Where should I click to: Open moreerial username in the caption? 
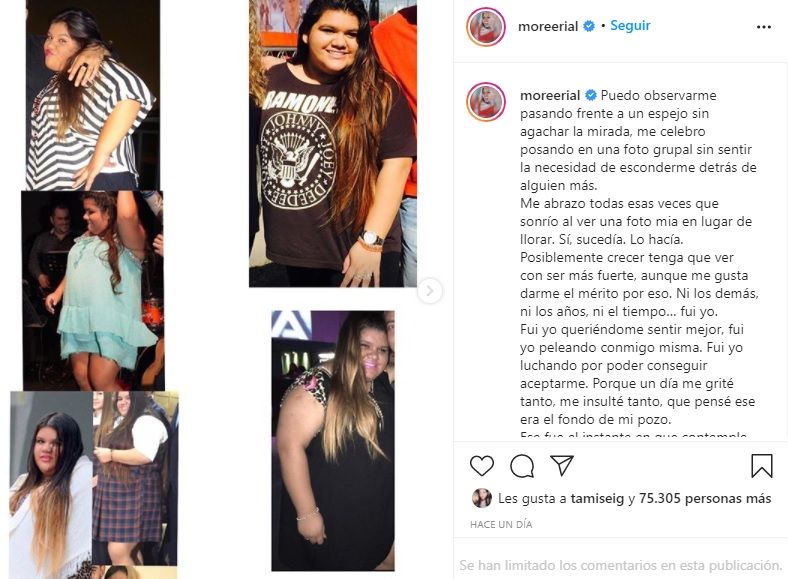[x=550, y=95]
